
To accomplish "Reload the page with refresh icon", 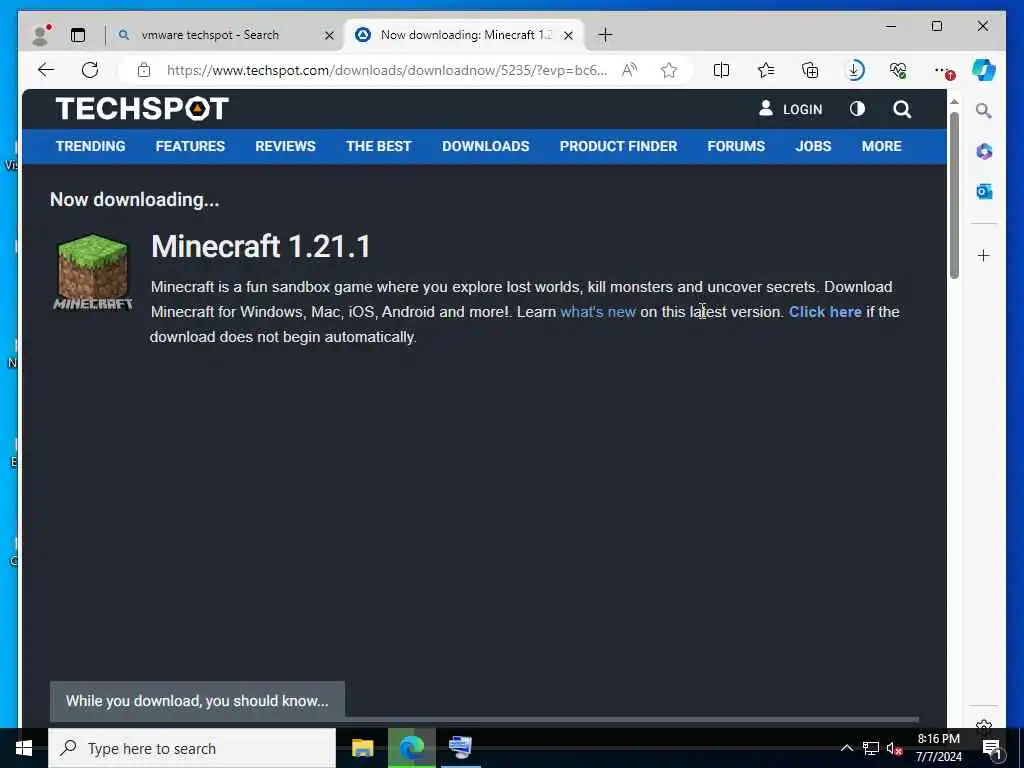I will (x=90, y=70).
